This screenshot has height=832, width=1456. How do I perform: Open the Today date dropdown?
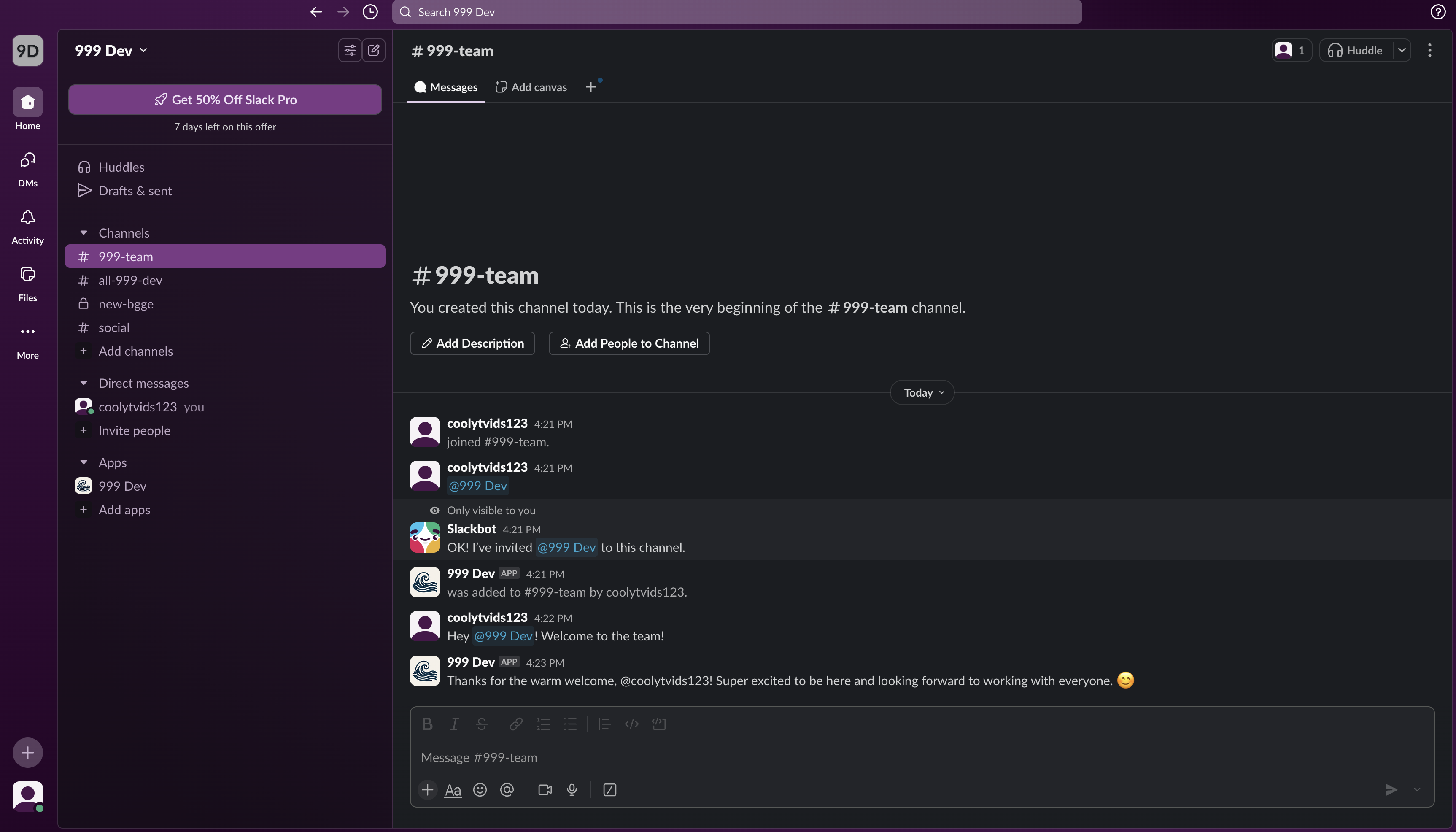[x=922, y=392]
